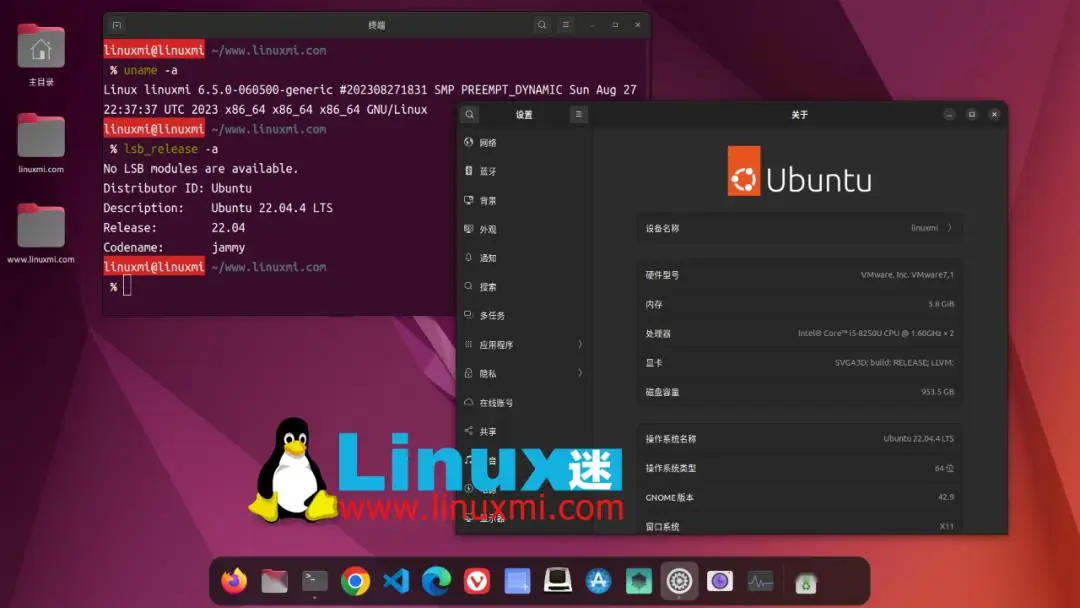
Task: Launch Google Chrome from the dock
Action: tap(355, 581)
